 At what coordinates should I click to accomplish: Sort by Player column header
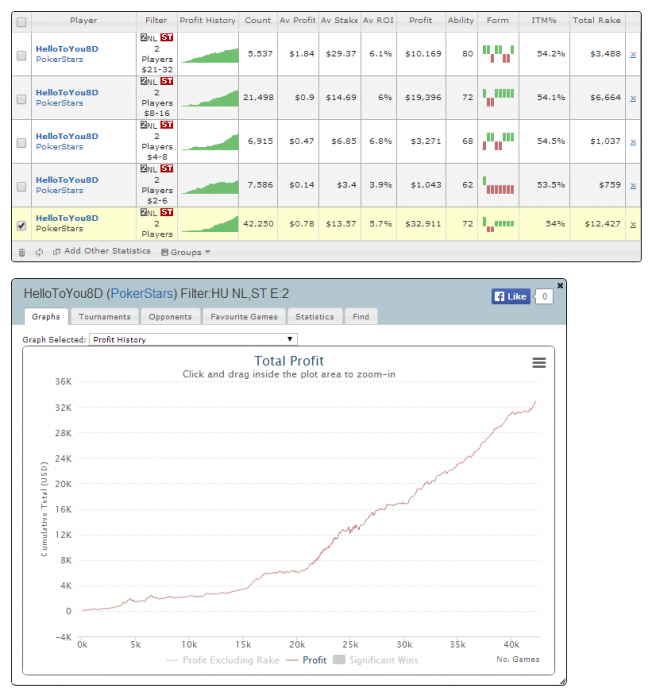coord(84,21)
